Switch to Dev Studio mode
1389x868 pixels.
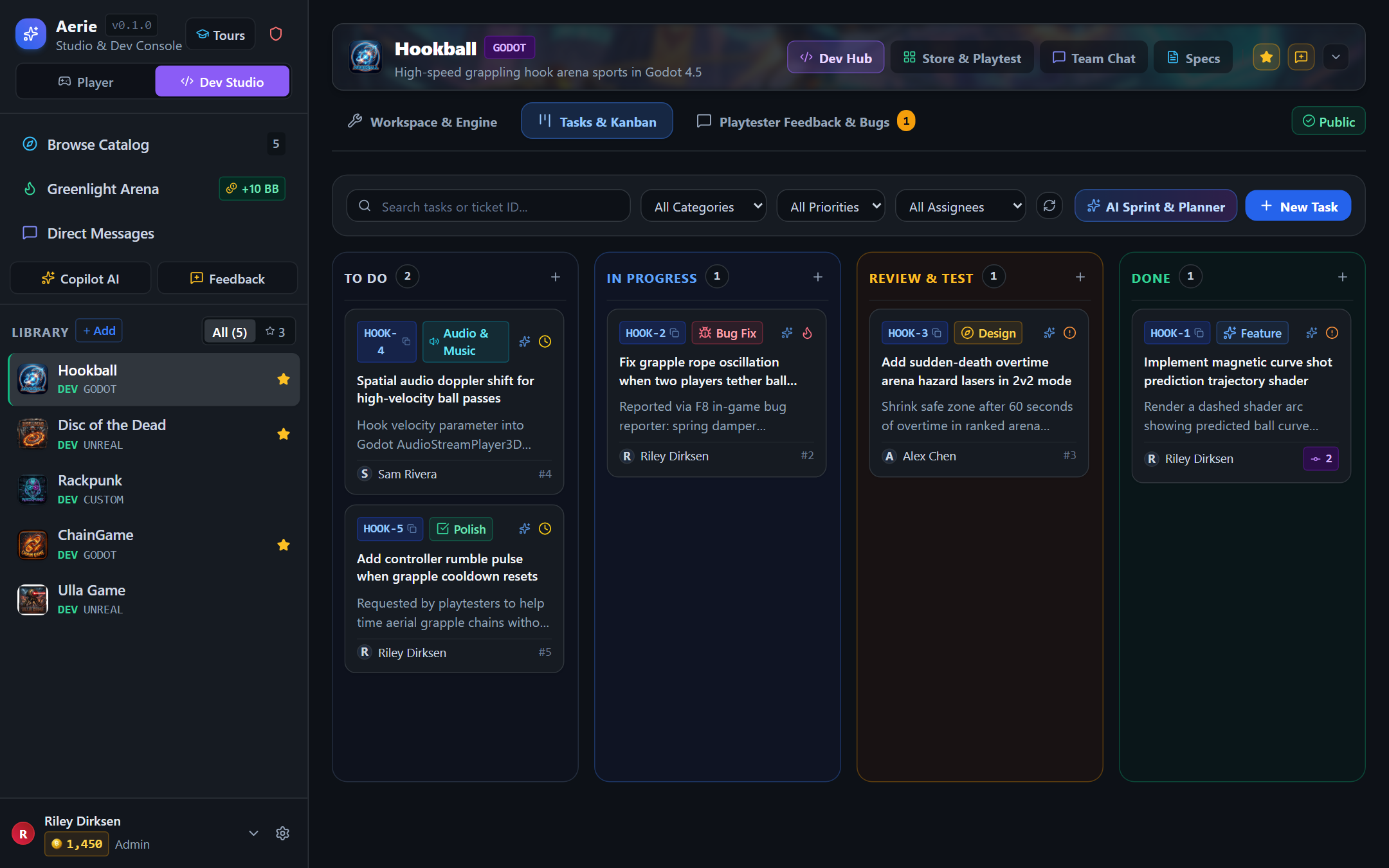[x=222, y=82]
